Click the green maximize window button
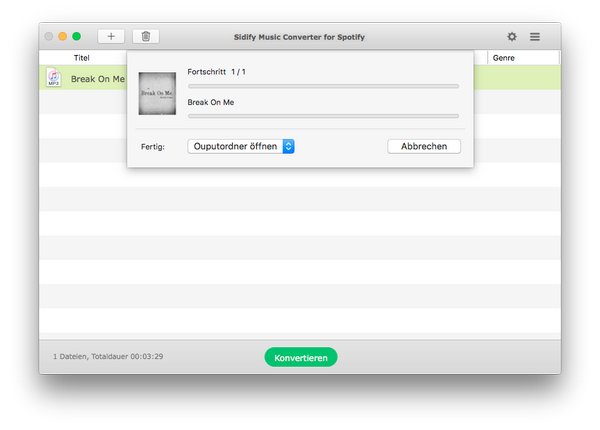Image resolution: width=600 pixels, height=430 pixels. 77,36
